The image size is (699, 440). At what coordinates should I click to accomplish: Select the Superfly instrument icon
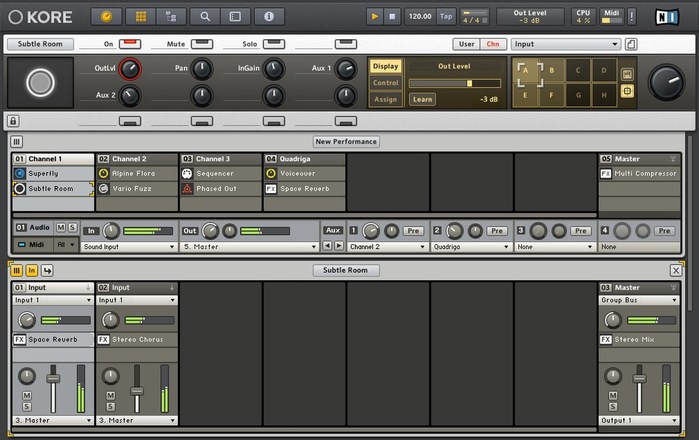(x=20, y=173)
